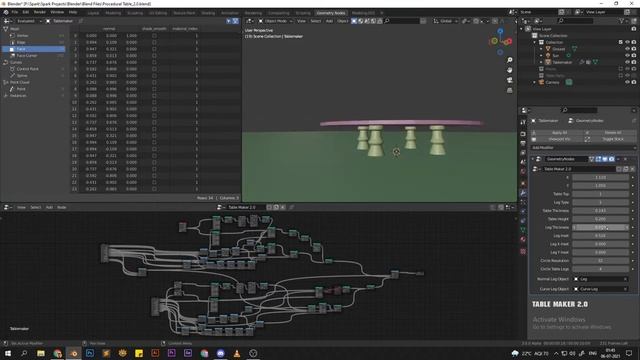Click the Leg Thickness value slider
Viewport: 640px width, 360px height.
[x=600, y=227]
